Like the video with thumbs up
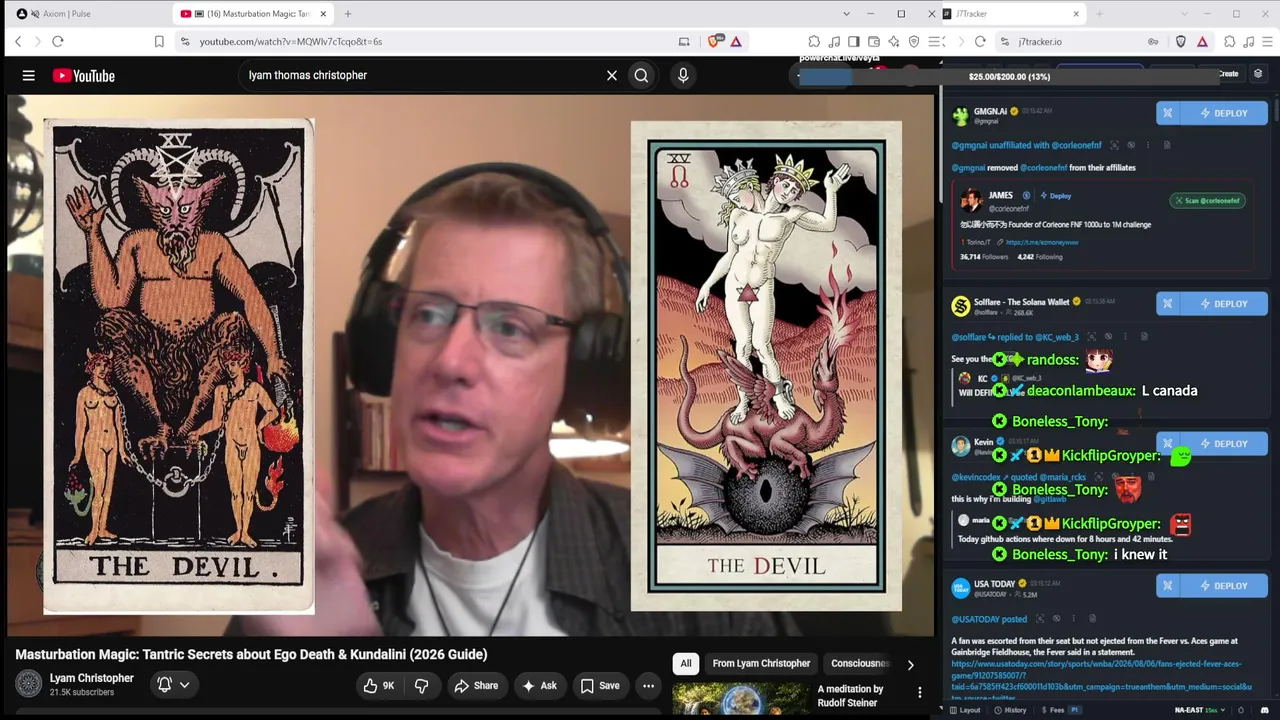 378,686
